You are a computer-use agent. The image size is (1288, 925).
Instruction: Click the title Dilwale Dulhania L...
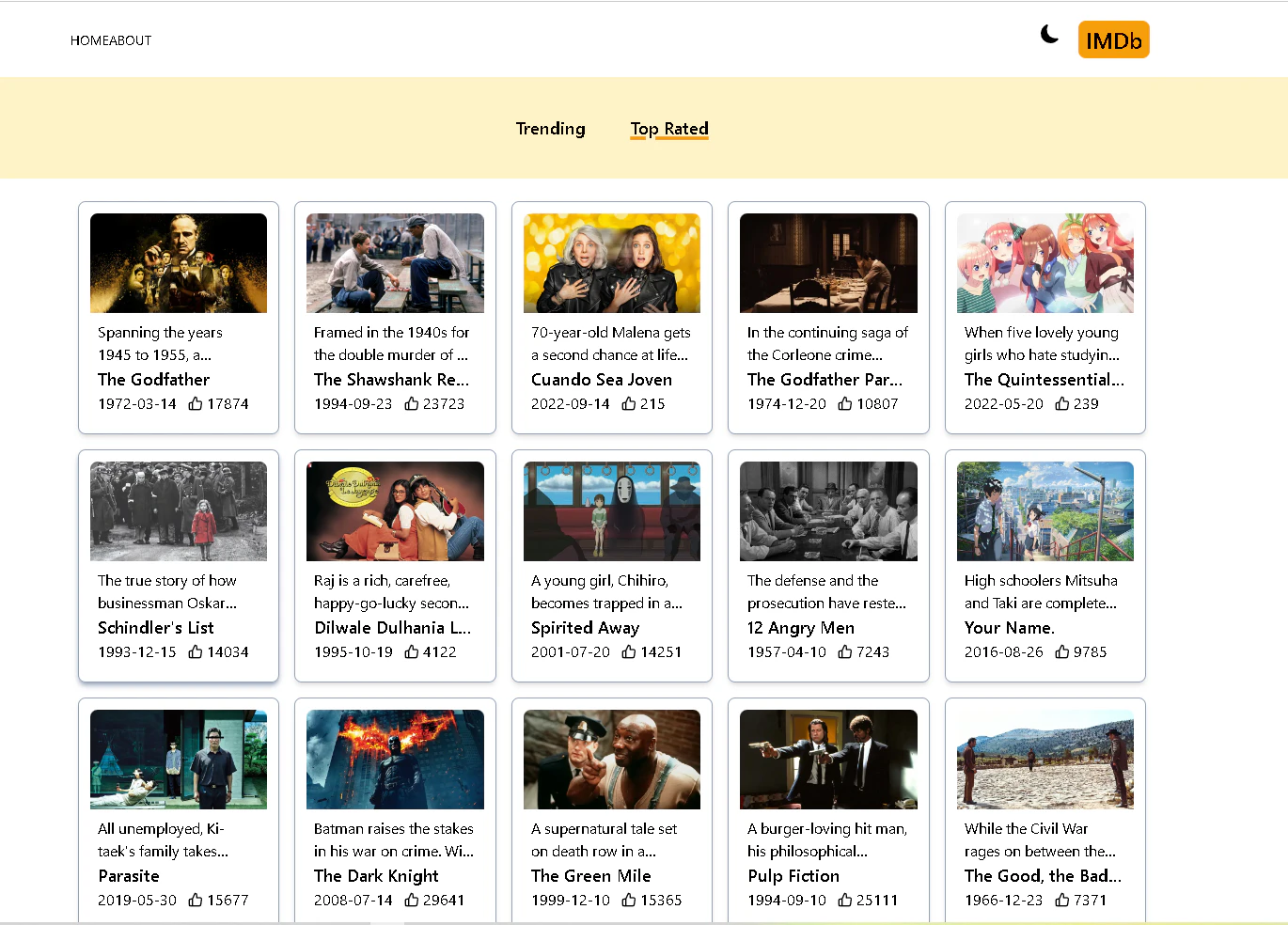392,628
